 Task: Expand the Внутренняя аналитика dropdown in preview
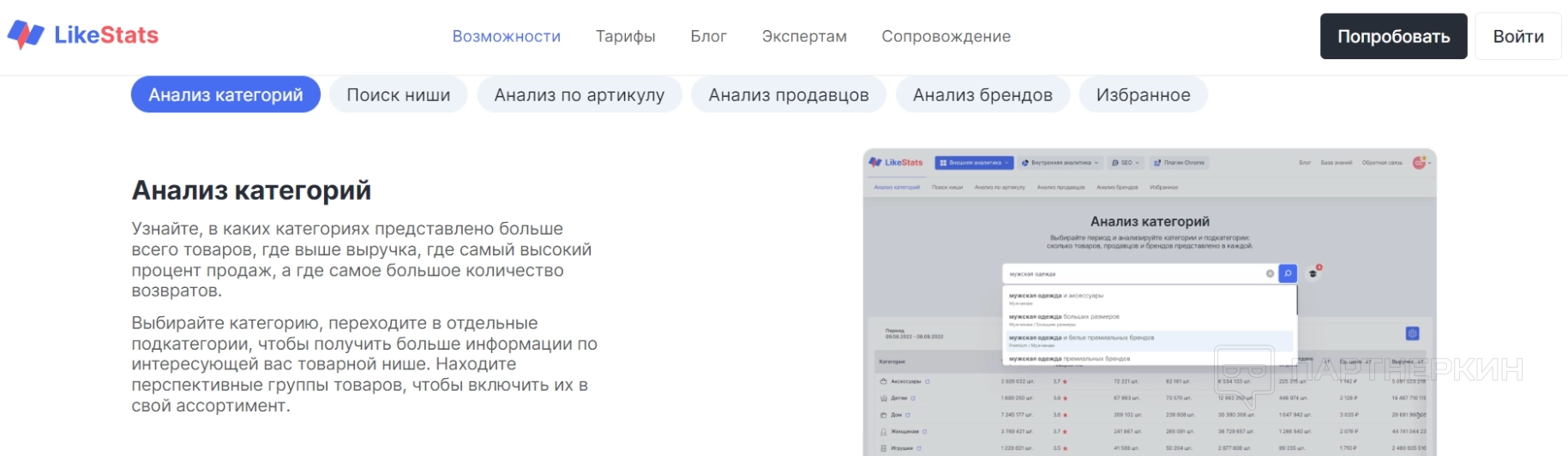(x=1060, y=163)
